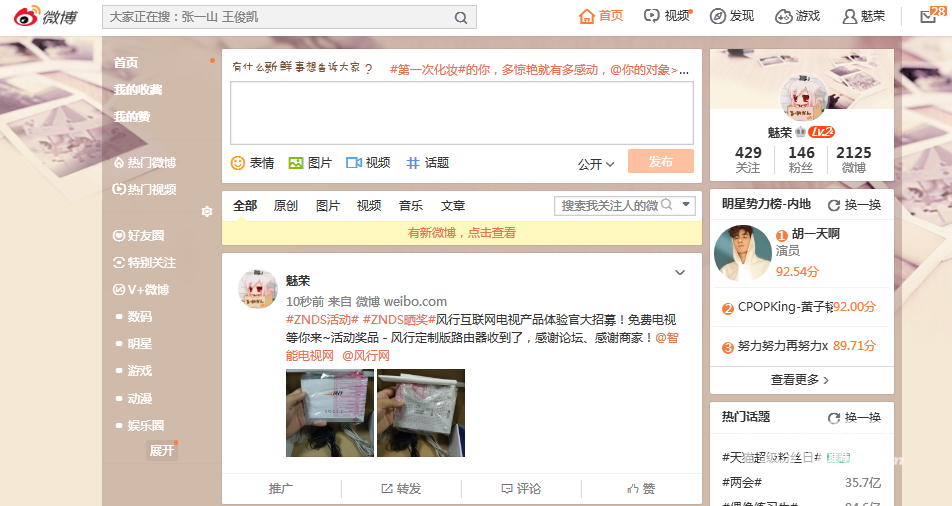
Task: Open 游戏 in top navigation
Action: coord(797,16)
